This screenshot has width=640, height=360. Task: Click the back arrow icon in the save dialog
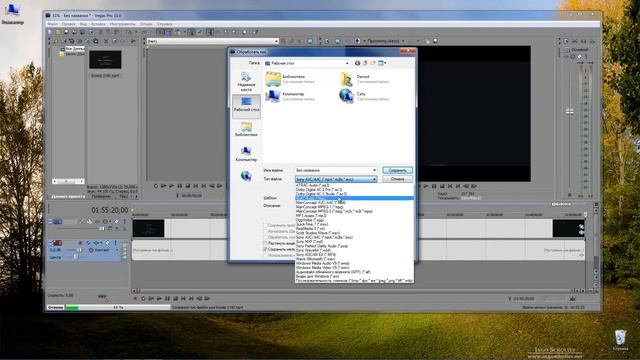coord(358,63)
